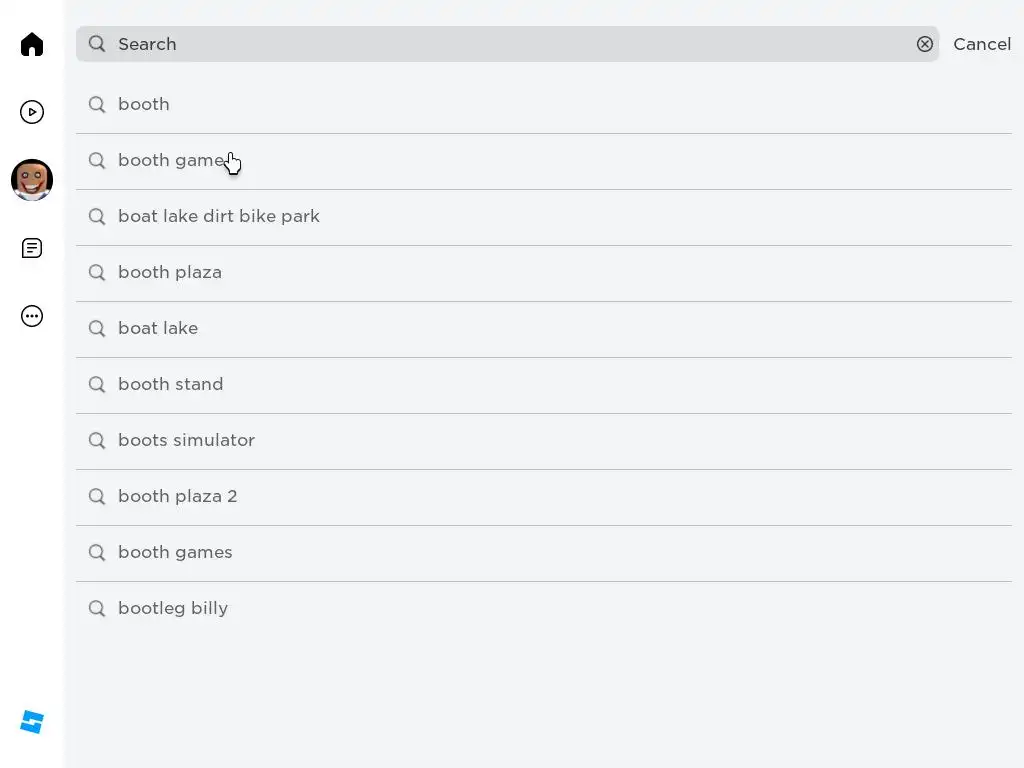Select the 'booth' suggestion
The image size is (1024, 768).
click(144, 104)
